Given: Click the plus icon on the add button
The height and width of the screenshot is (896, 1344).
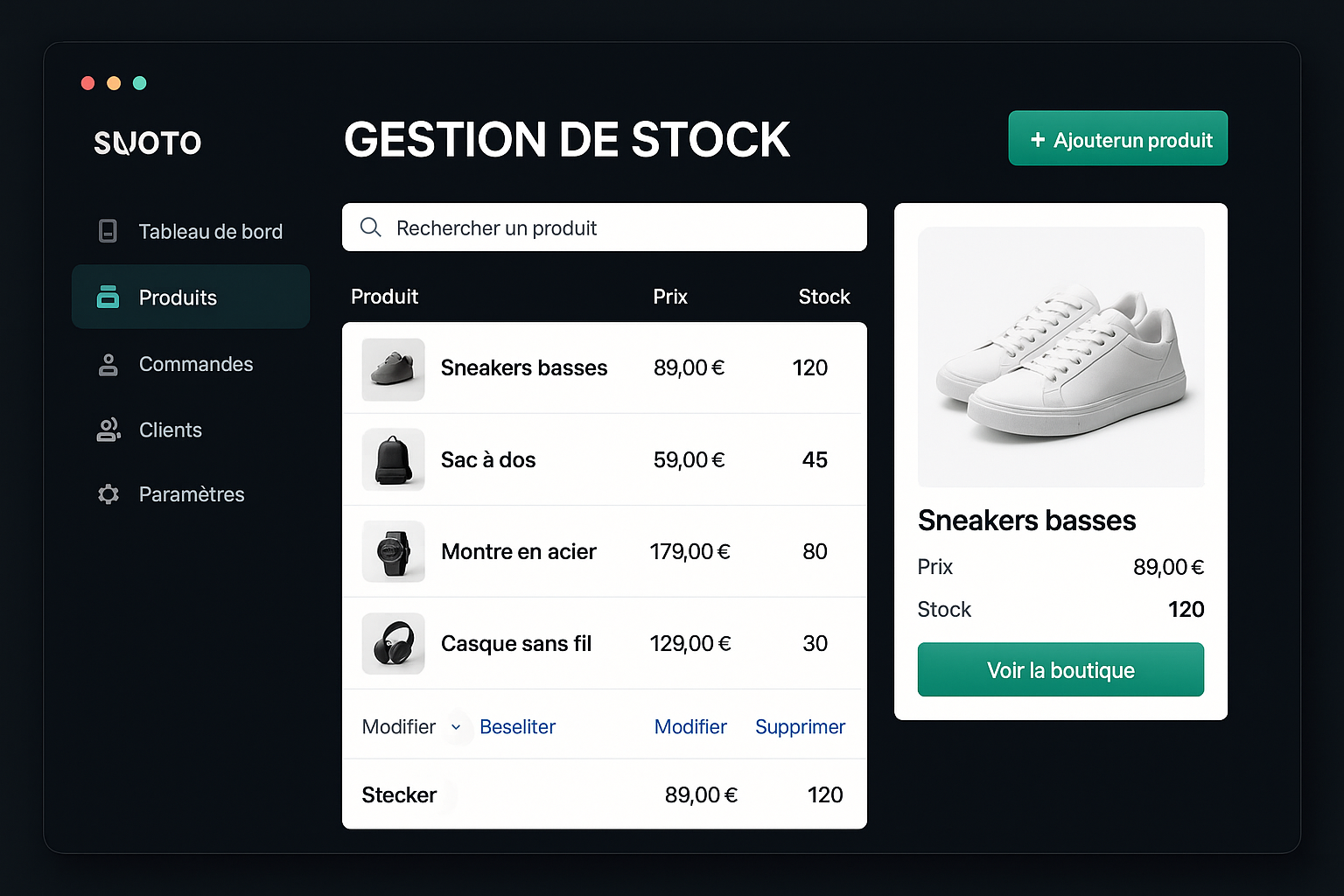Looking at the screenshot, I should point(1038,140).
